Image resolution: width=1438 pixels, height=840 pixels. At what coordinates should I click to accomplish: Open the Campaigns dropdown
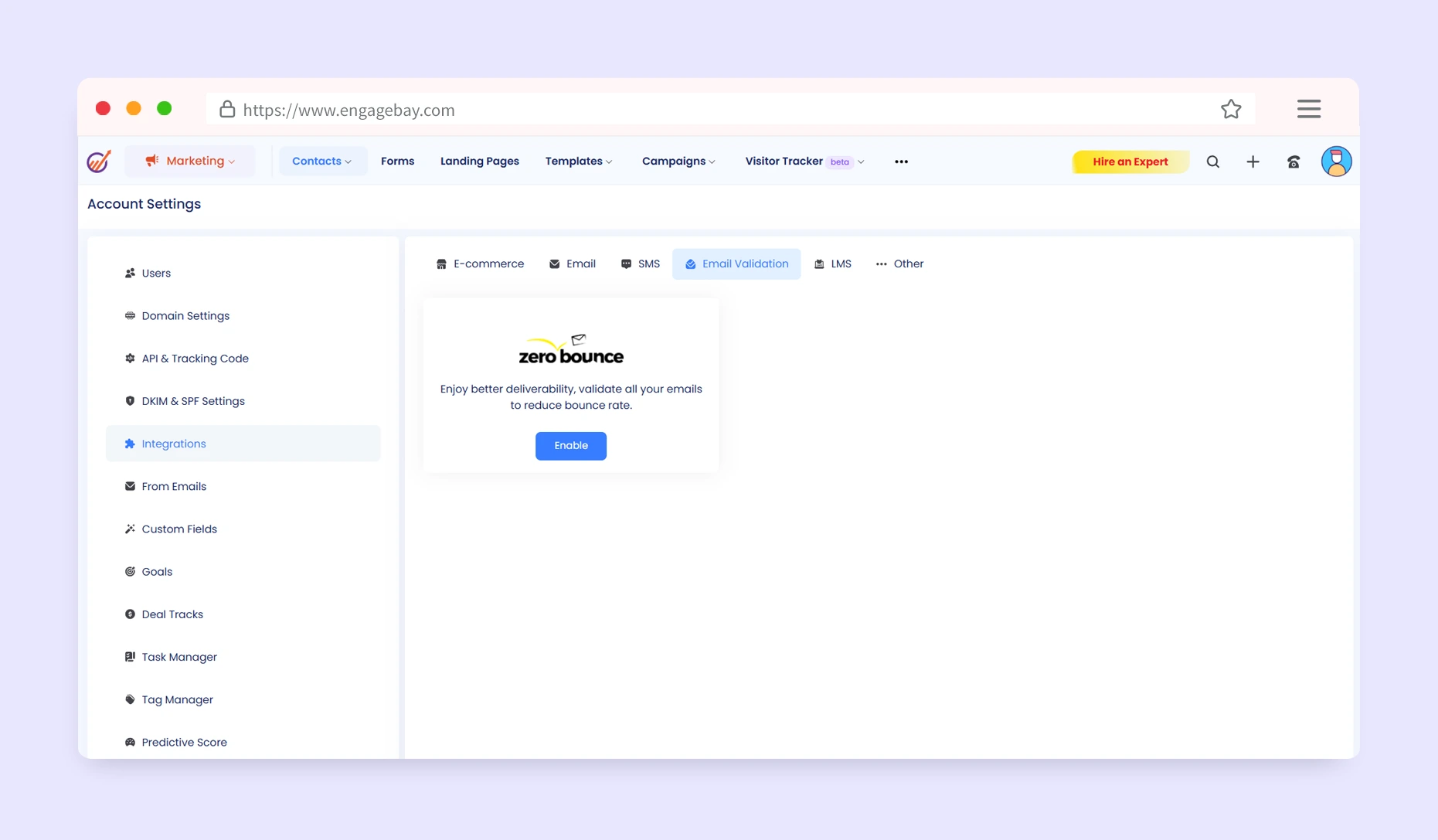(678, 161)
